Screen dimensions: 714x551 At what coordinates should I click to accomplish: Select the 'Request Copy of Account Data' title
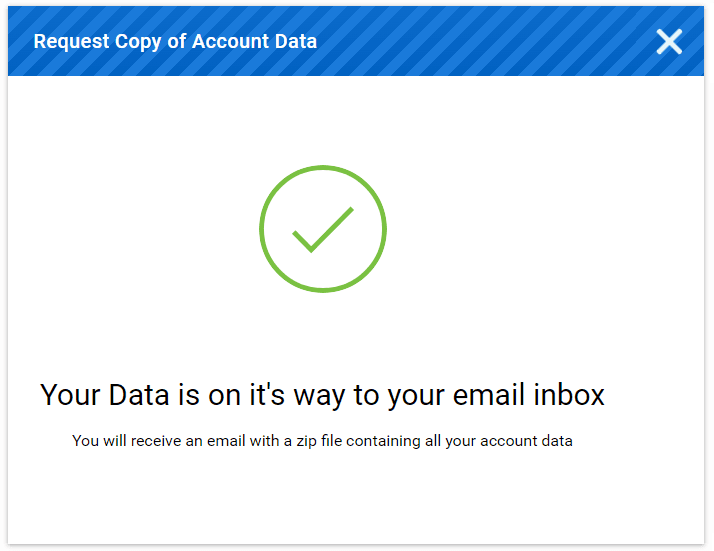pos(175,42)
